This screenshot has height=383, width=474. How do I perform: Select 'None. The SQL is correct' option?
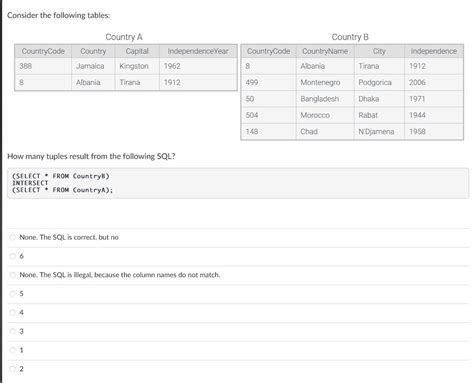(x=12, y=237)
